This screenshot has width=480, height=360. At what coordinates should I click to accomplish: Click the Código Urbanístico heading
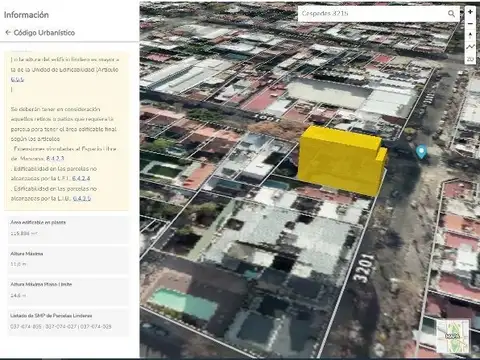pos(44,33)
